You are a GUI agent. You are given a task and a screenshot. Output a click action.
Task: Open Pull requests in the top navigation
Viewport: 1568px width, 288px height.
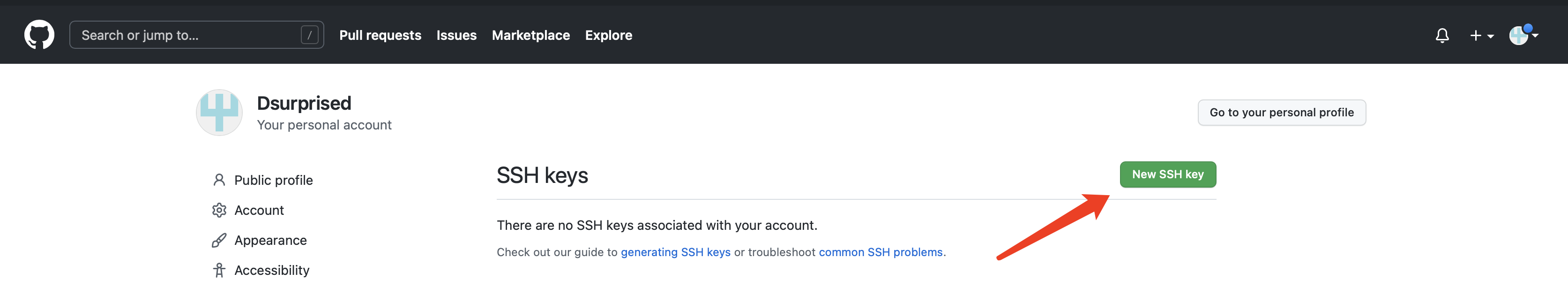tap(380, 35)
